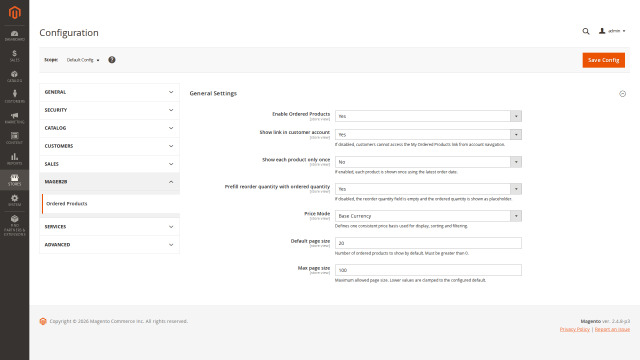Open the Reports sidebar menu

tap(14, 159)
